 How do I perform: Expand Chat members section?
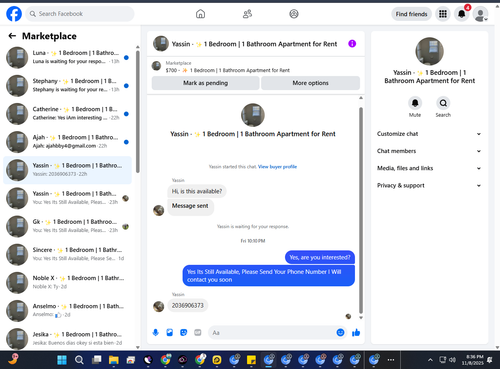(429, 151)
